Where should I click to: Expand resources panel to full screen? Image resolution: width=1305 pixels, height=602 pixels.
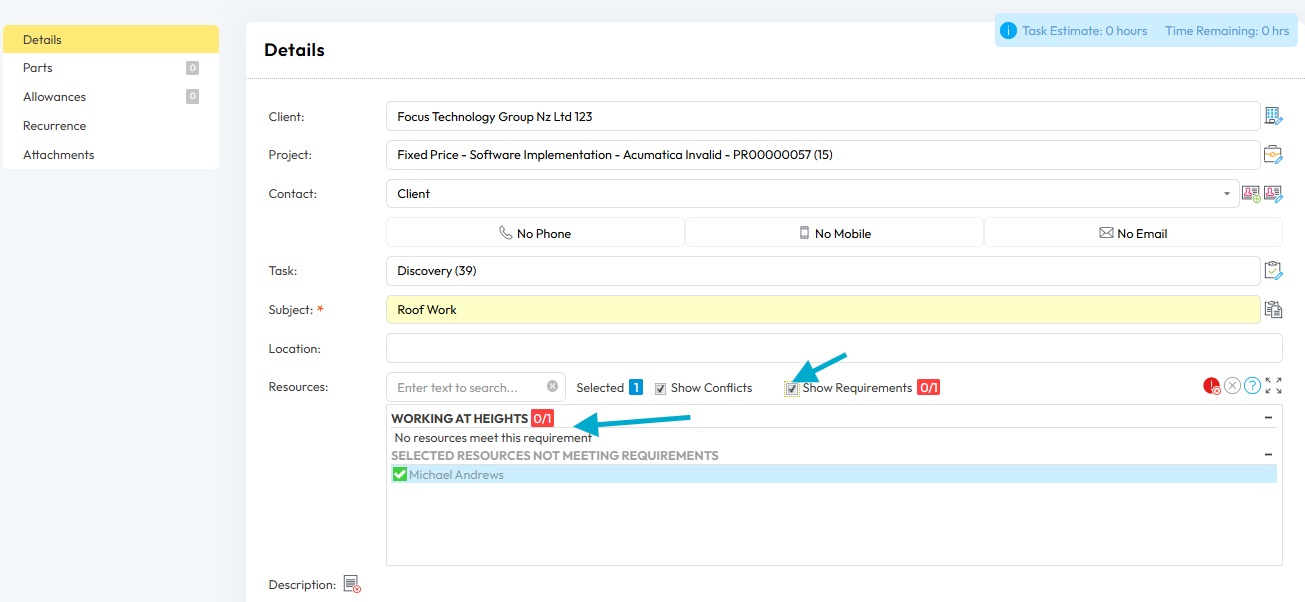pyautogui.click(x=1273, y=386)
